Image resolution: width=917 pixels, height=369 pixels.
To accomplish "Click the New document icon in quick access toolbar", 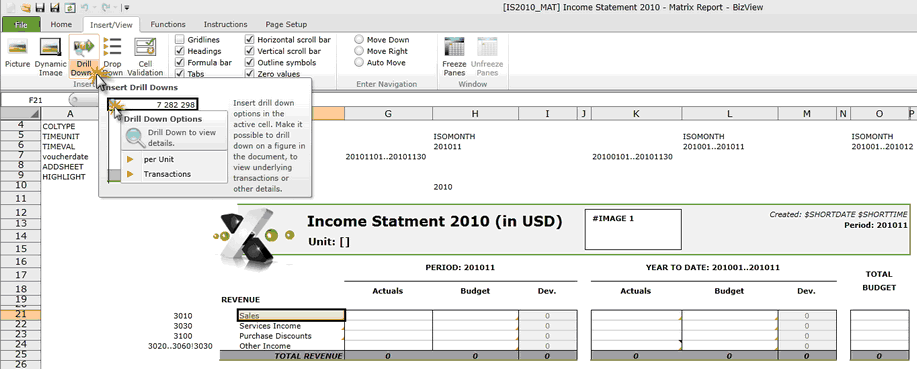I will (x=12, y=8).
